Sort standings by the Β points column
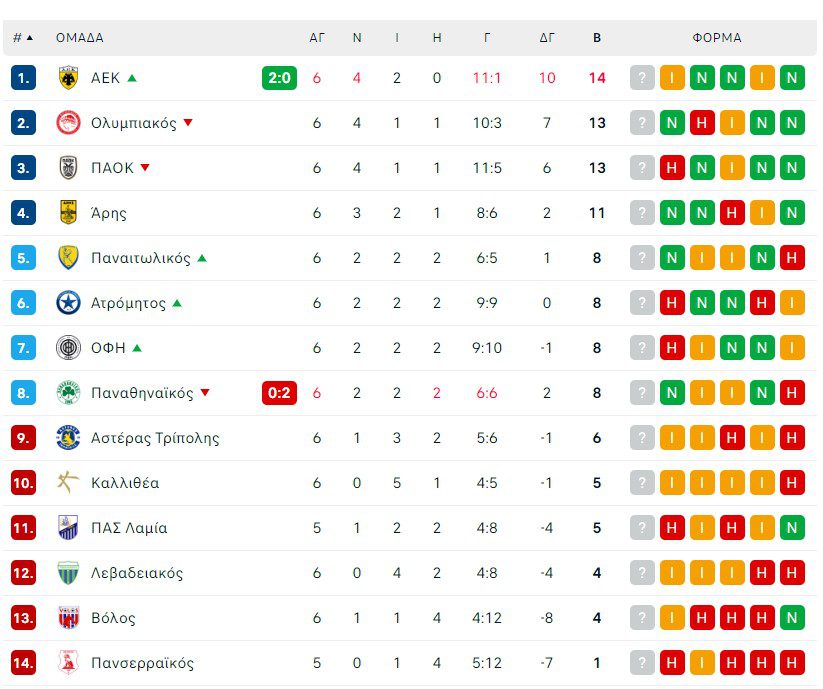The height and width of the screenshot is (689, 823). (x=597, y=38)
